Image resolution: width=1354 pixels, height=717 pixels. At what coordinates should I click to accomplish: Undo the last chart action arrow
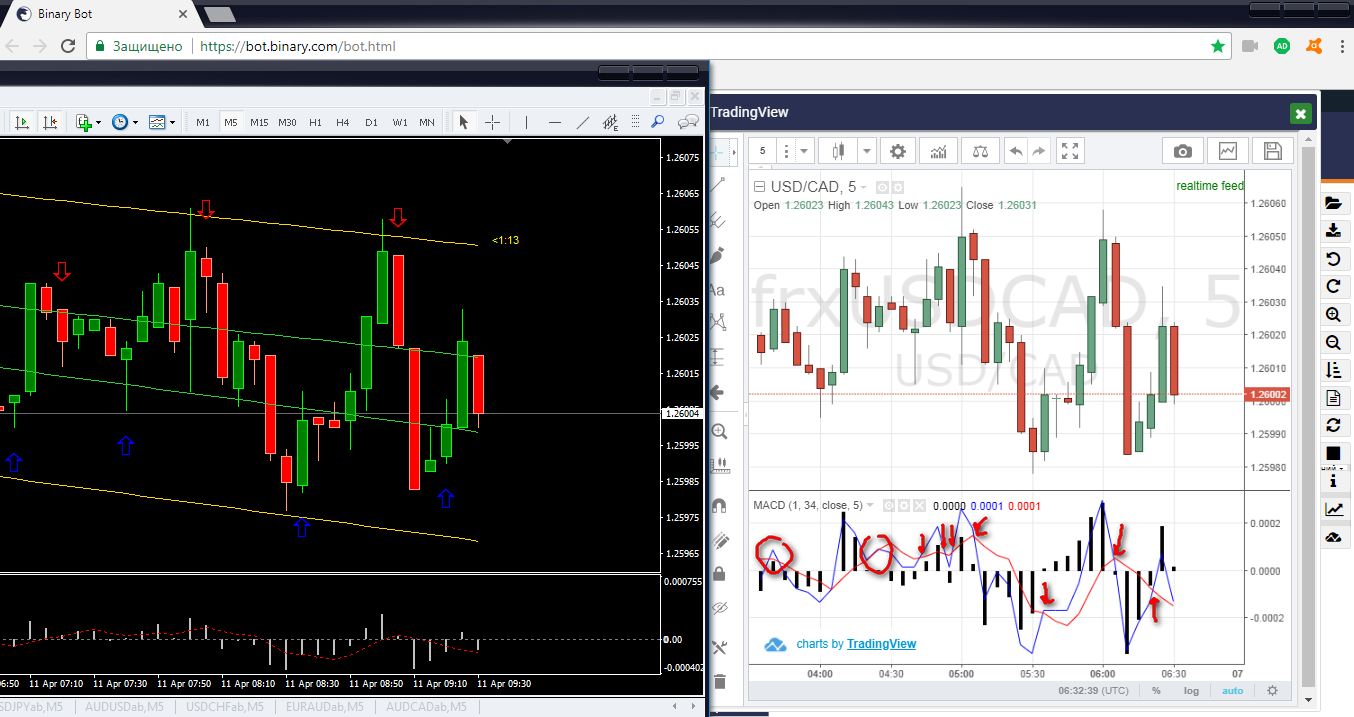(1016, 151)
